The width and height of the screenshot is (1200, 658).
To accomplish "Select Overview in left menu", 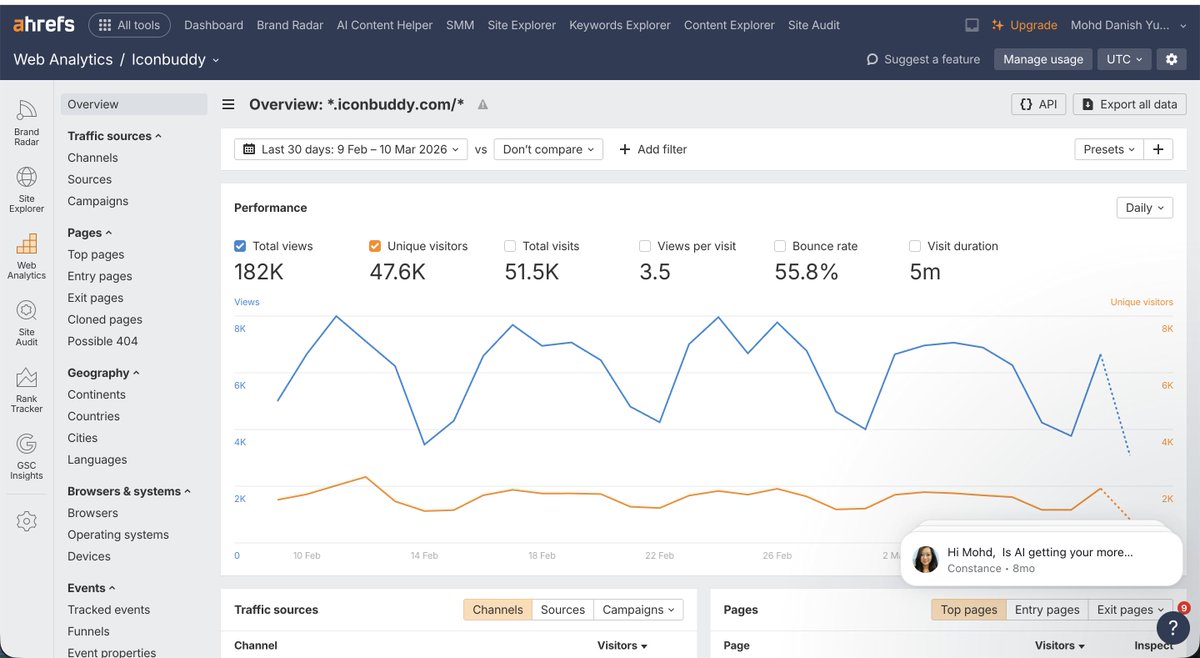I will click(134, 104).
